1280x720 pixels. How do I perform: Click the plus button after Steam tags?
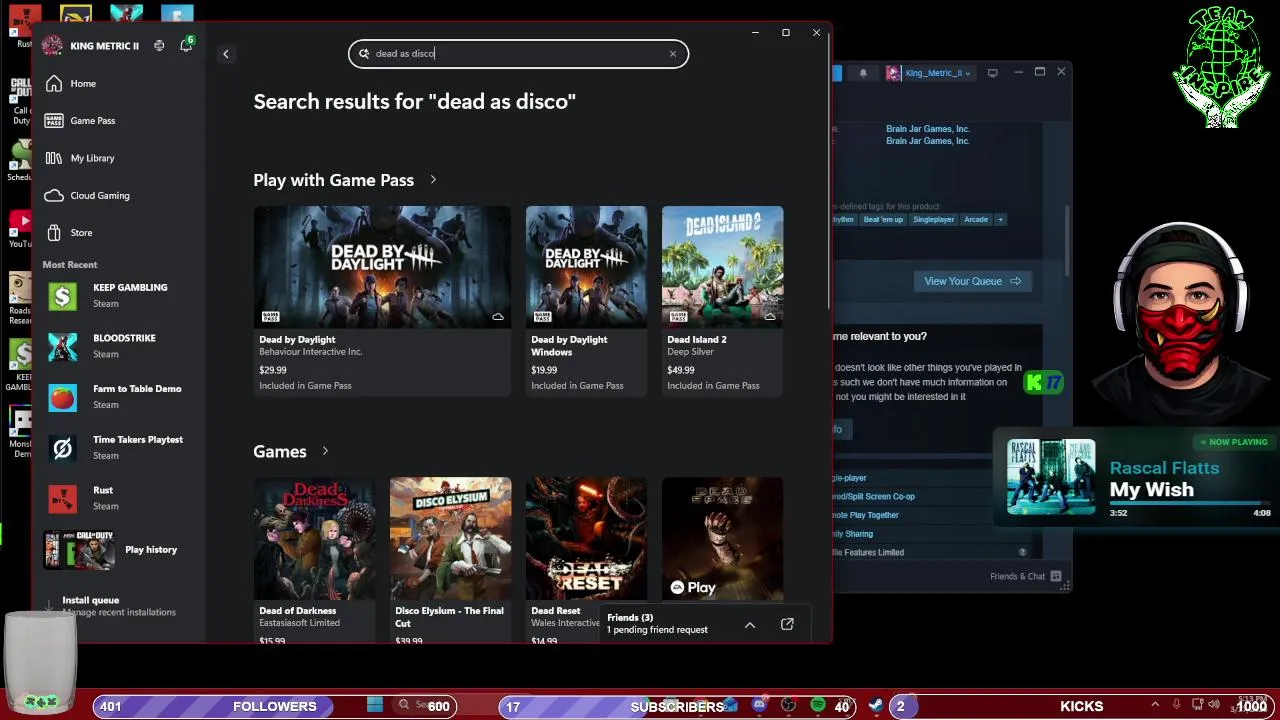1000,220
